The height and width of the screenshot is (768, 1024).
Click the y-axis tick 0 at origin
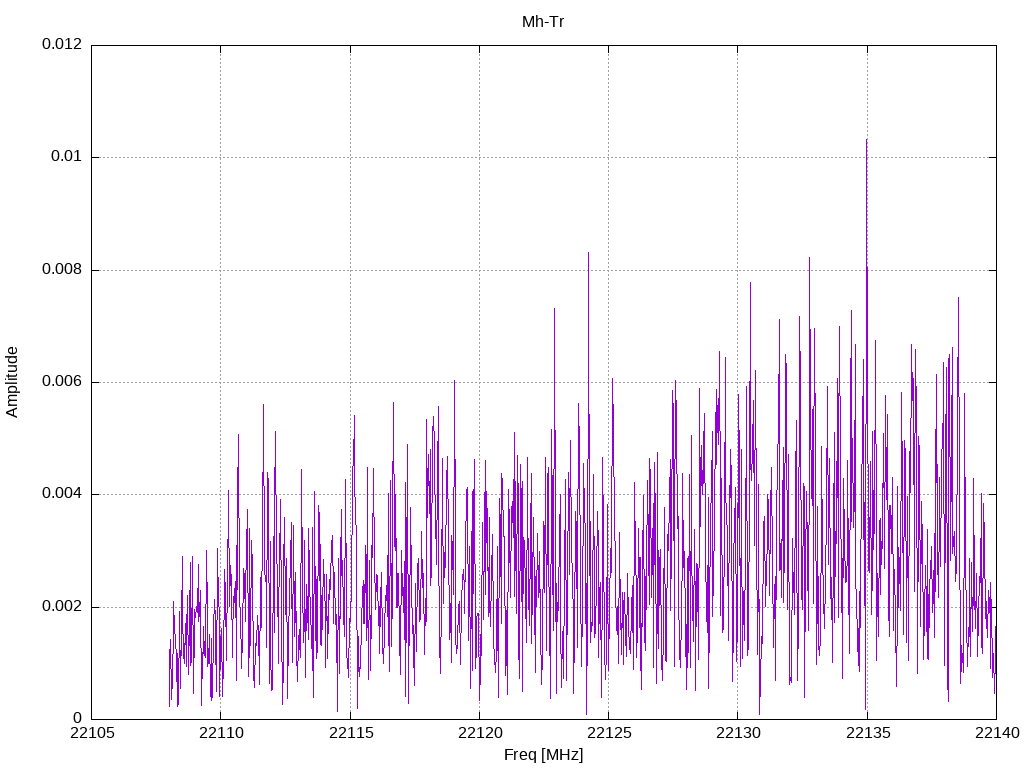pyautogui.click(x=78, y=719)
